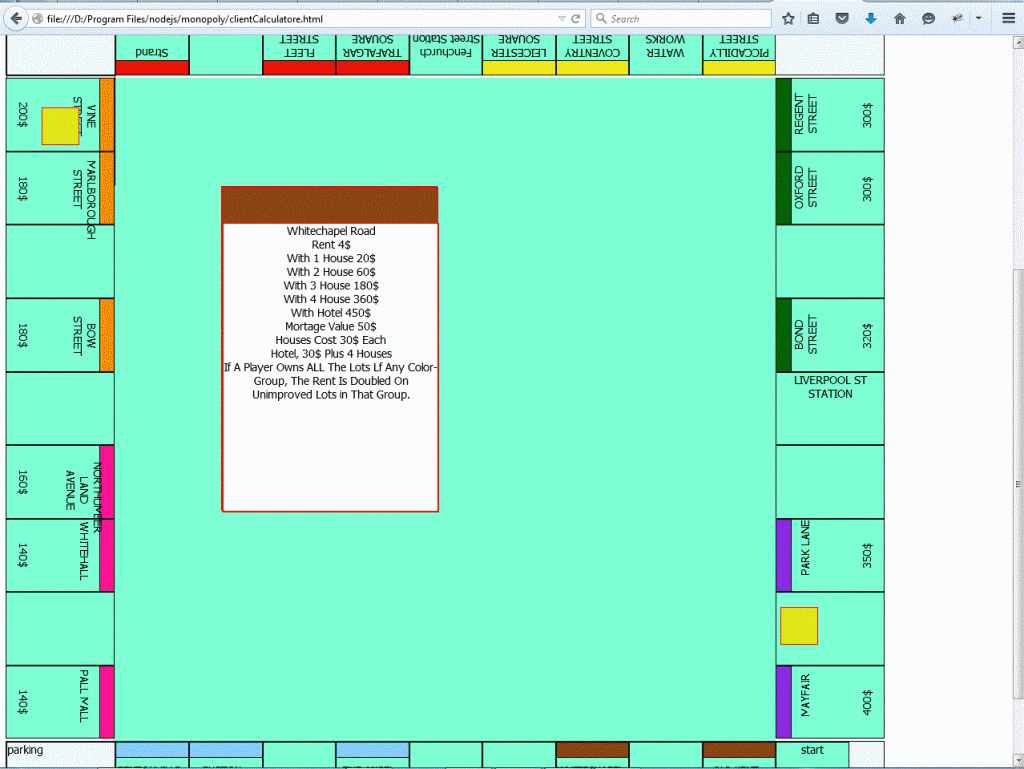Click the "Houses Cost 30$ Each" line

click(x=330, y=340)
